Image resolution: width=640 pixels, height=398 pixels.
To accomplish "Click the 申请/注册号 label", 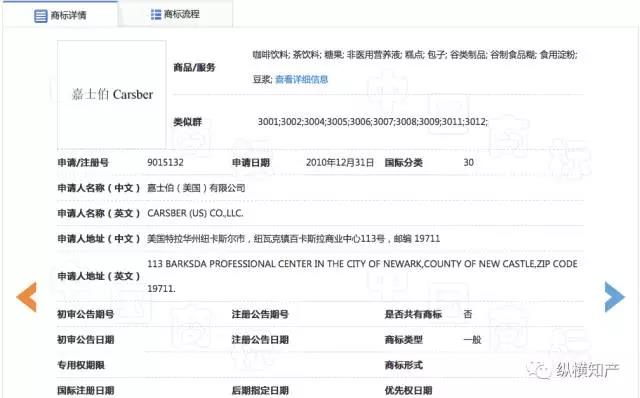I will point(83,162).
